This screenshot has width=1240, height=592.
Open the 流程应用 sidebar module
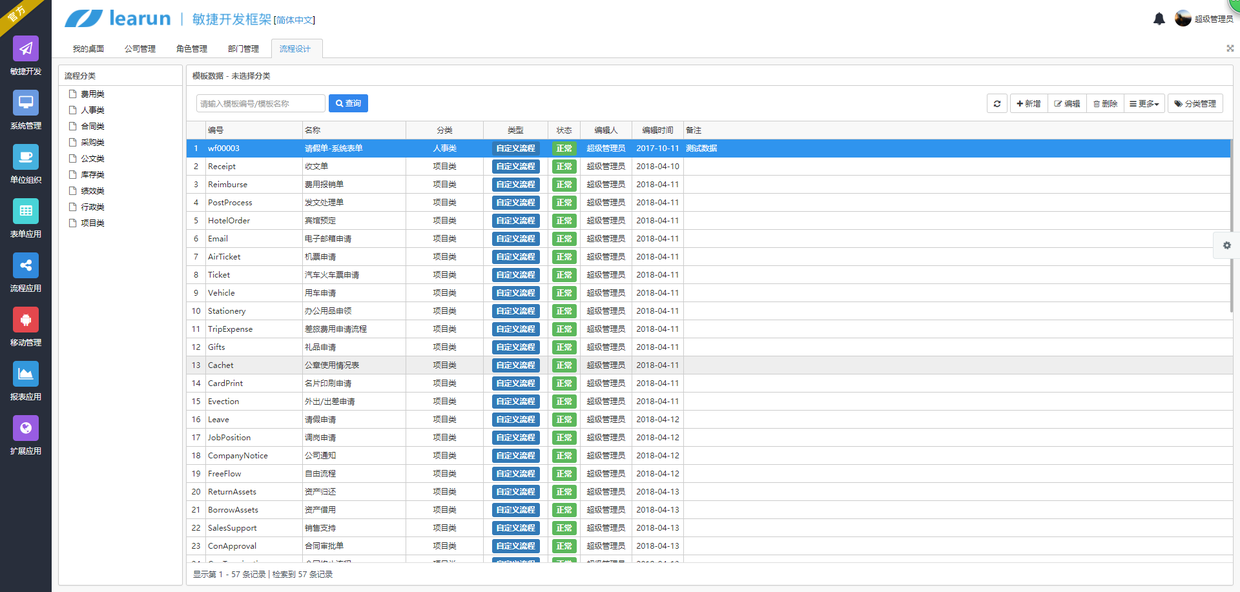(x=26, y=272)
